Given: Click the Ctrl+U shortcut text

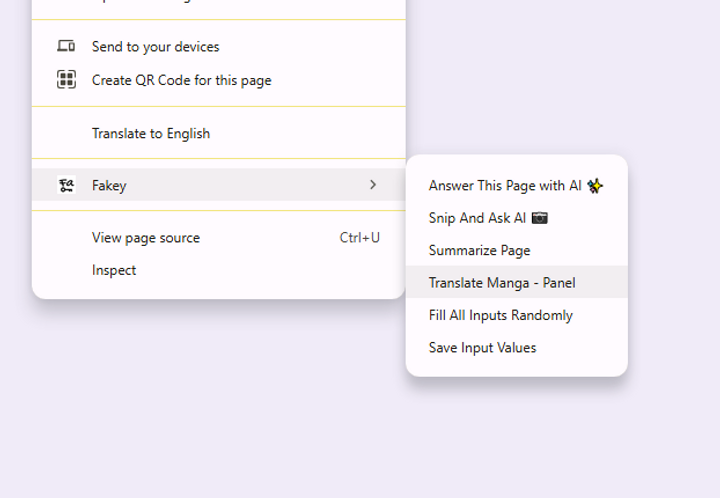Looking at the screenshot, I should click(x=360, y=237).
